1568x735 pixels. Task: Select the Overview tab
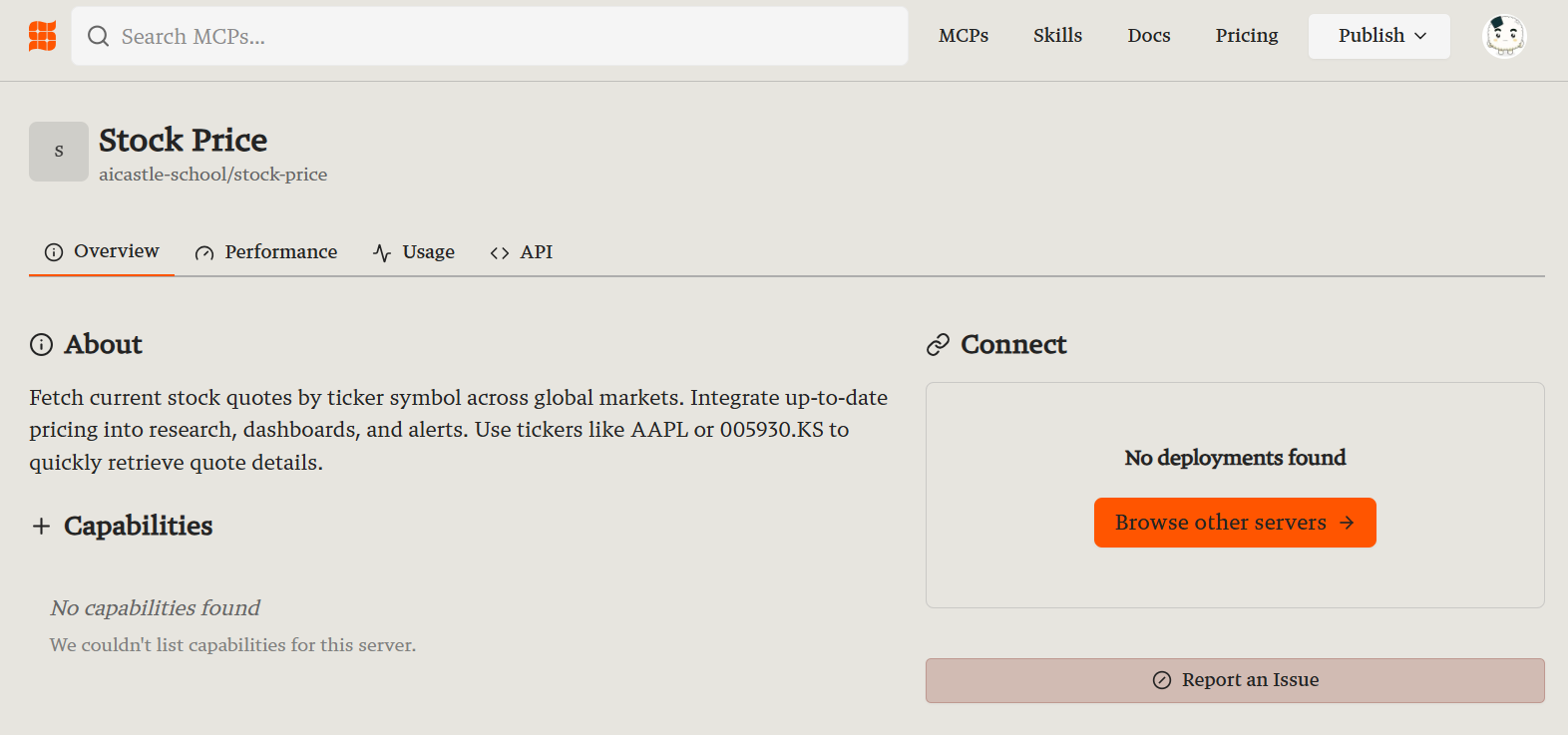click(102, 251)
